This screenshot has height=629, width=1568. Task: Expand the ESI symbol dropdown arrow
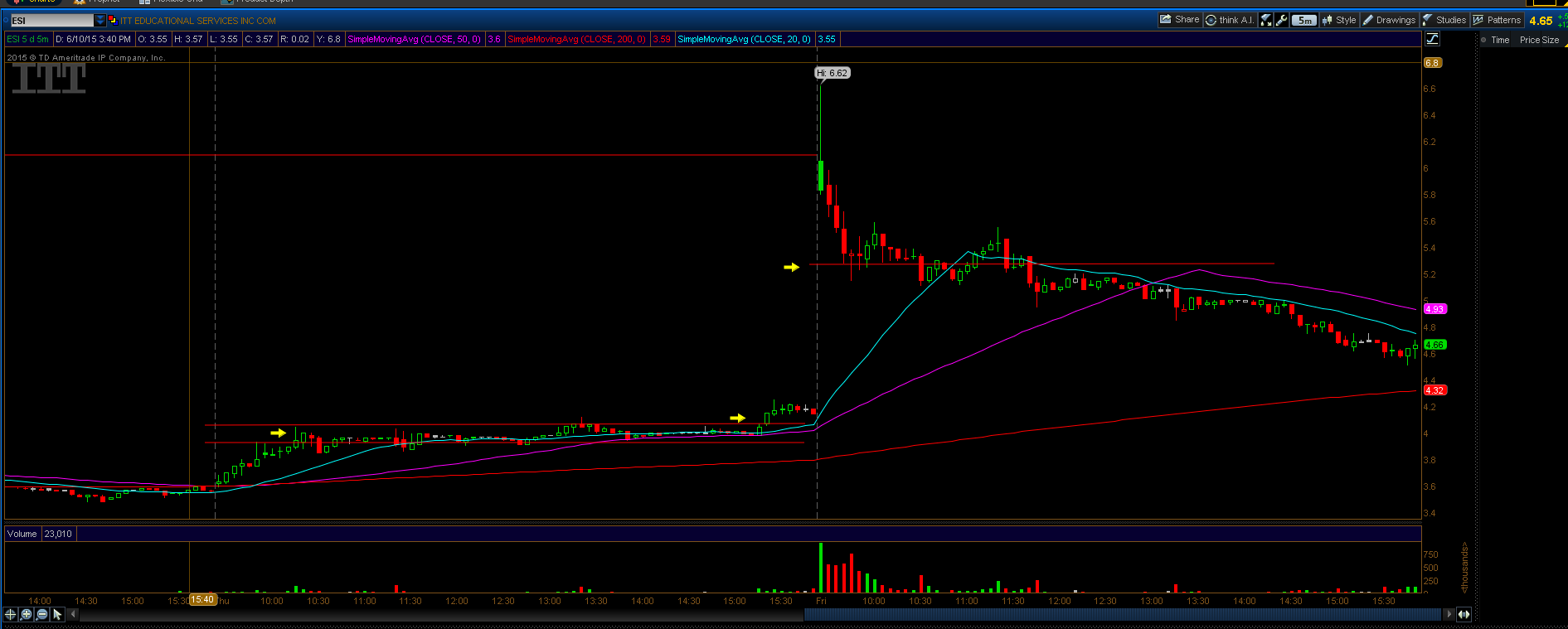point(100,20)
